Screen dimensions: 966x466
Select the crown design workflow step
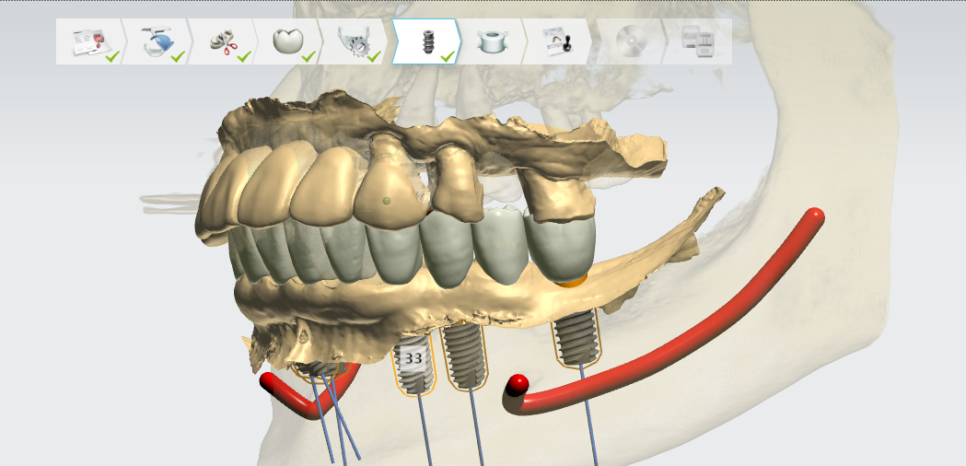(x=290, y=41)
